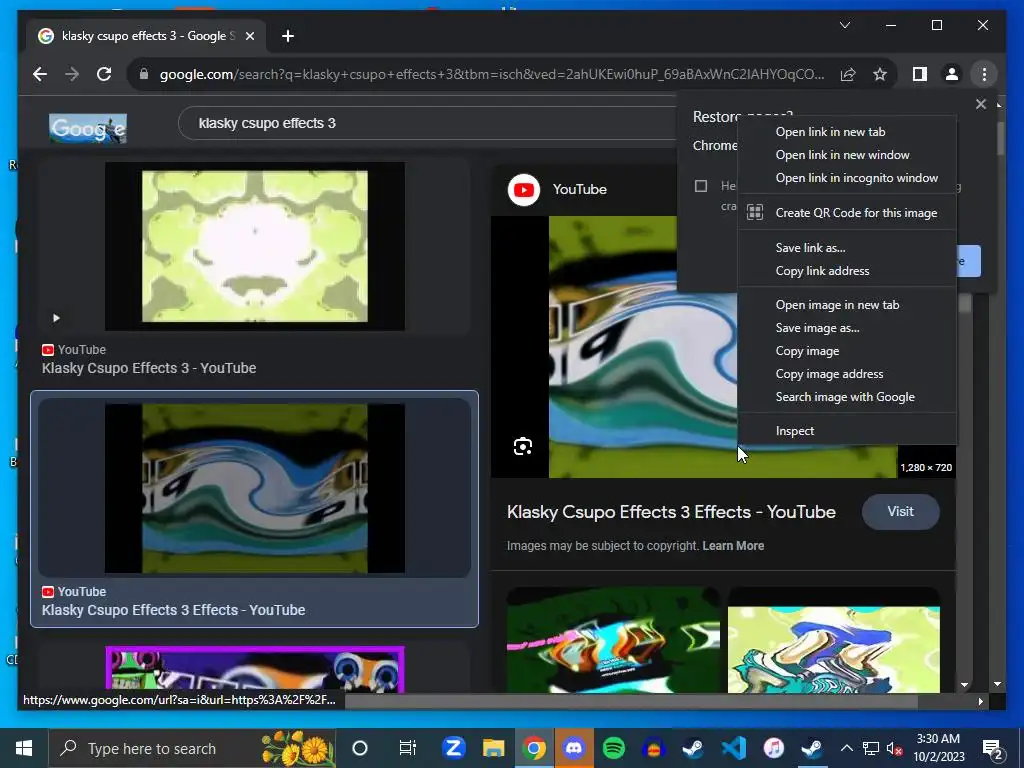This screenshot has width=1024, height=768.
Task: Click the address bar URL
Action: 491,74
